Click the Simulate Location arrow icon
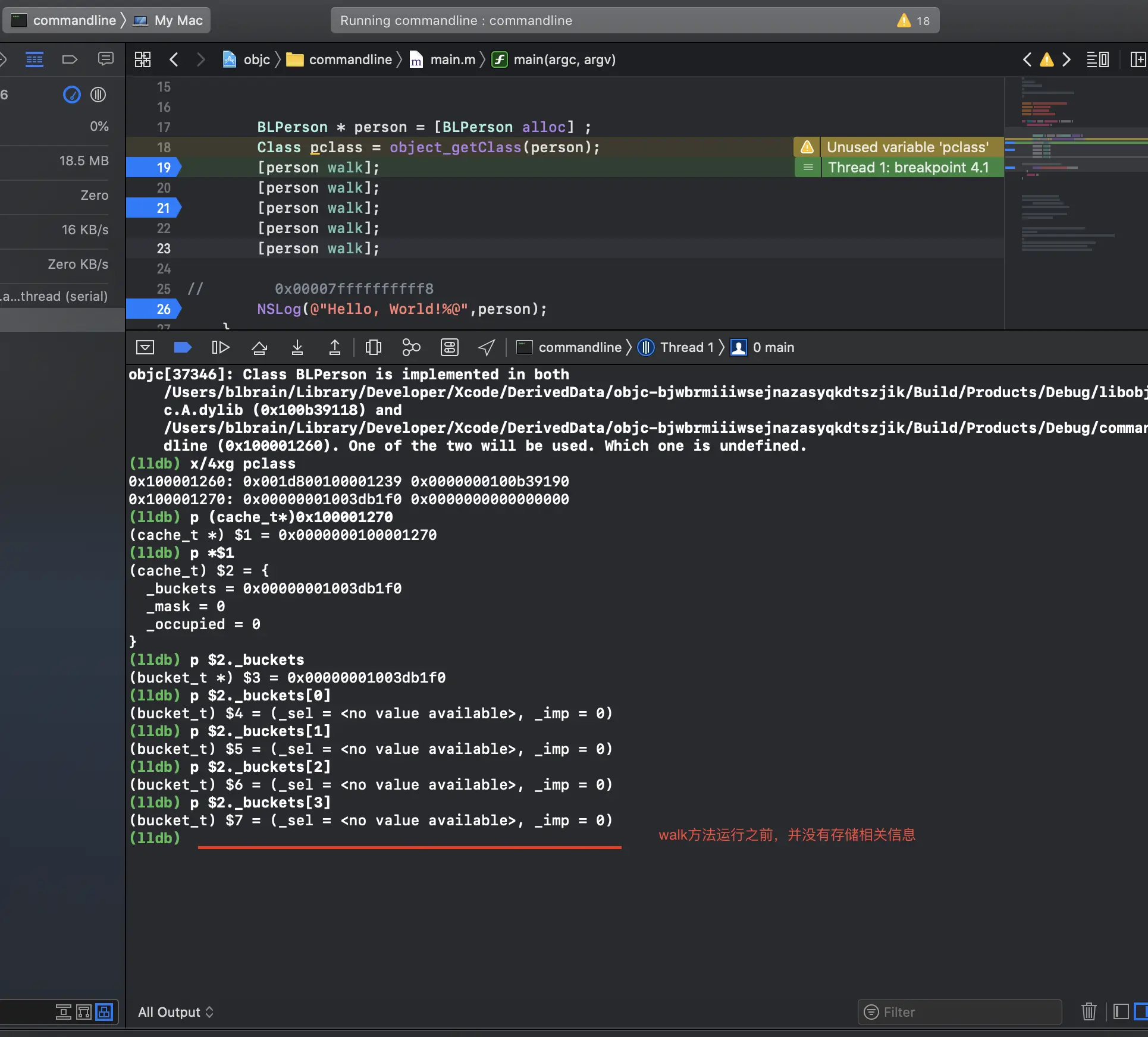 pos(487,347)
